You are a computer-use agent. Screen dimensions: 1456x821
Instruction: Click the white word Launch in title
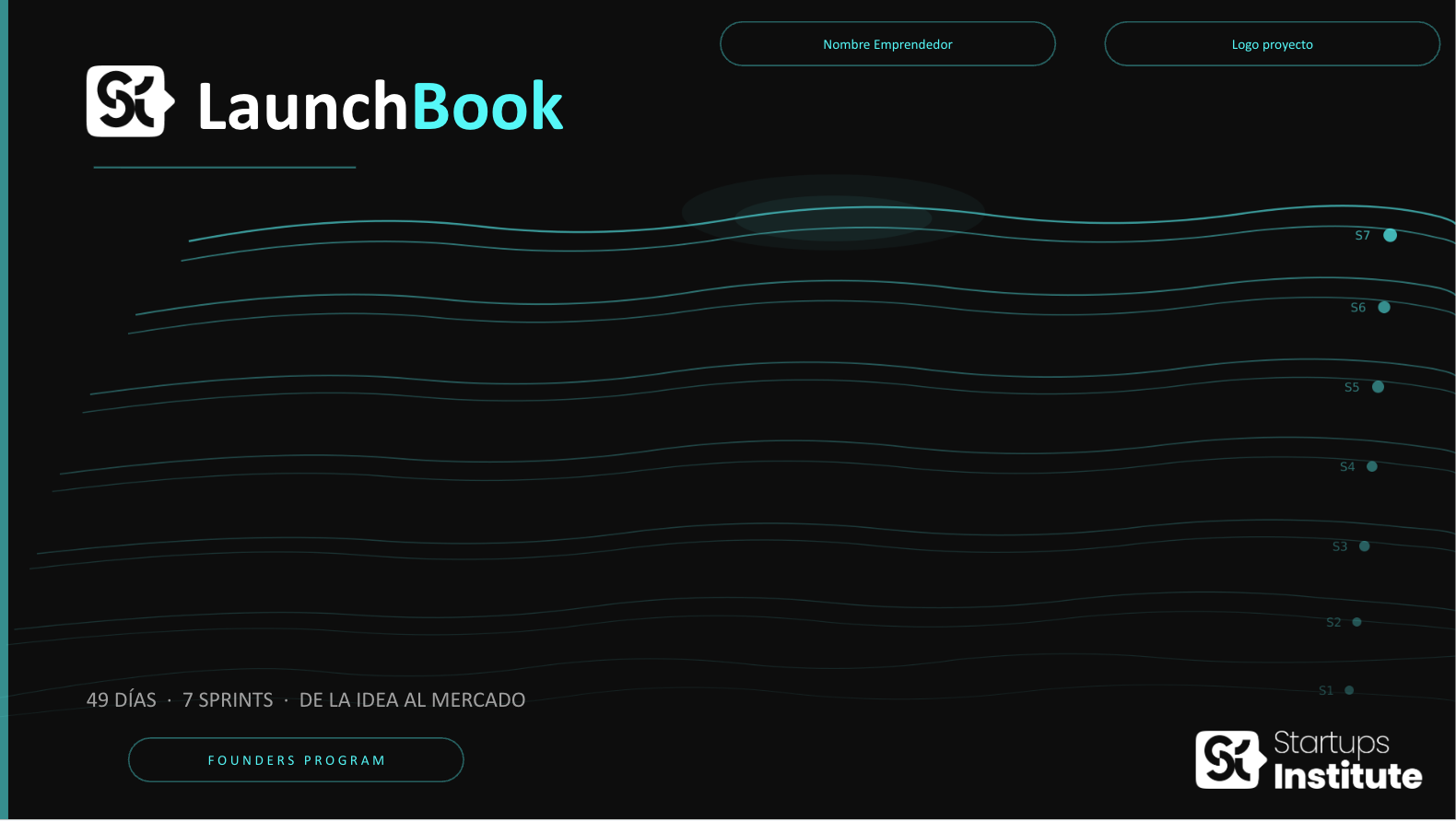click(302, 107)
